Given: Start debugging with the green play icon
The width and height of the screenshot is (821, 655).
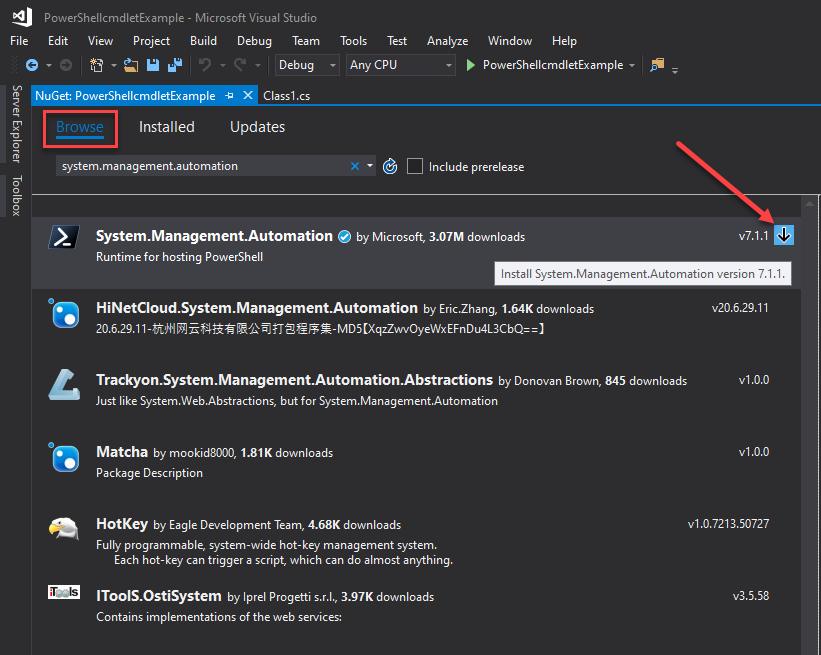Looking at the screenshot, I should tap(470, 65).
